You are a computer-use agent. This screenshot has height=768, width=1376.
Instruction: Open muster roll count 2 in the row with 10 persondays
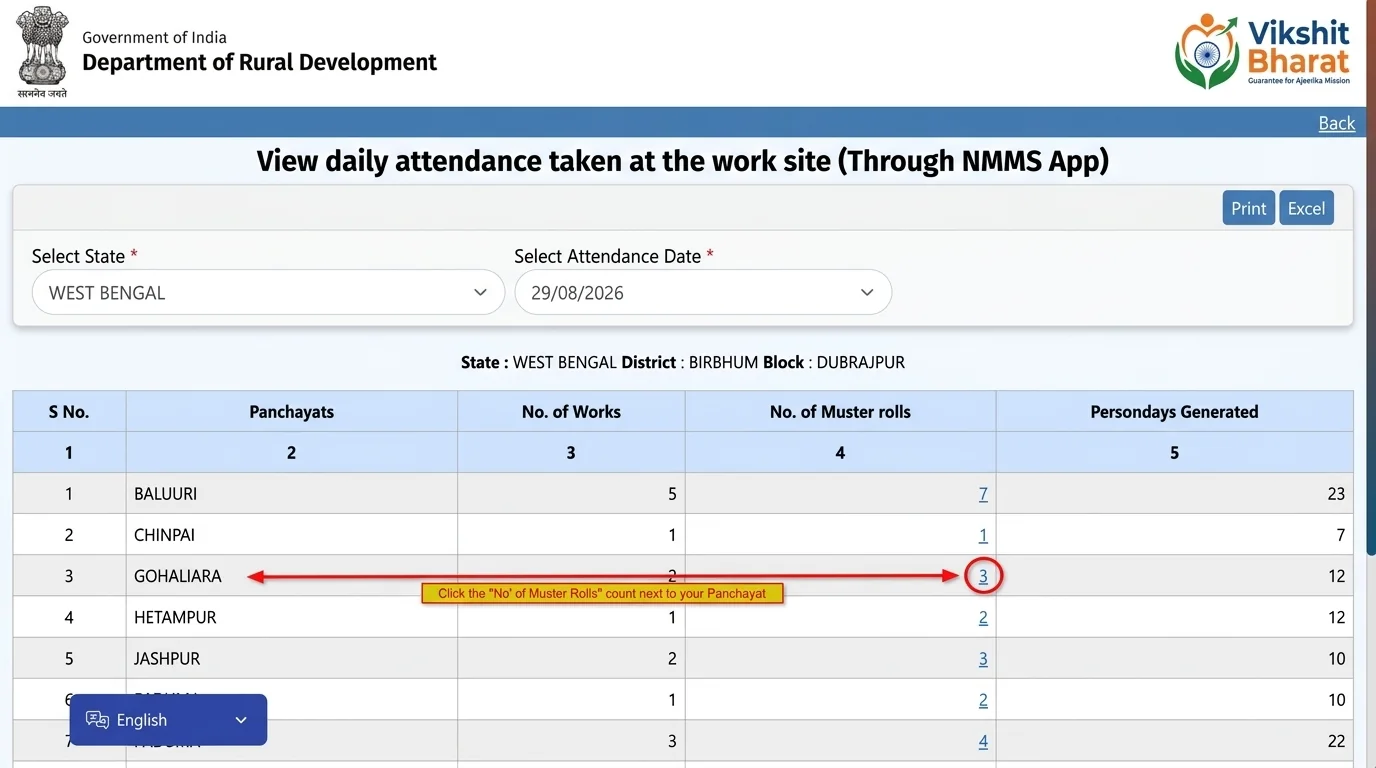pyautogui.click(x=983, y=700)
